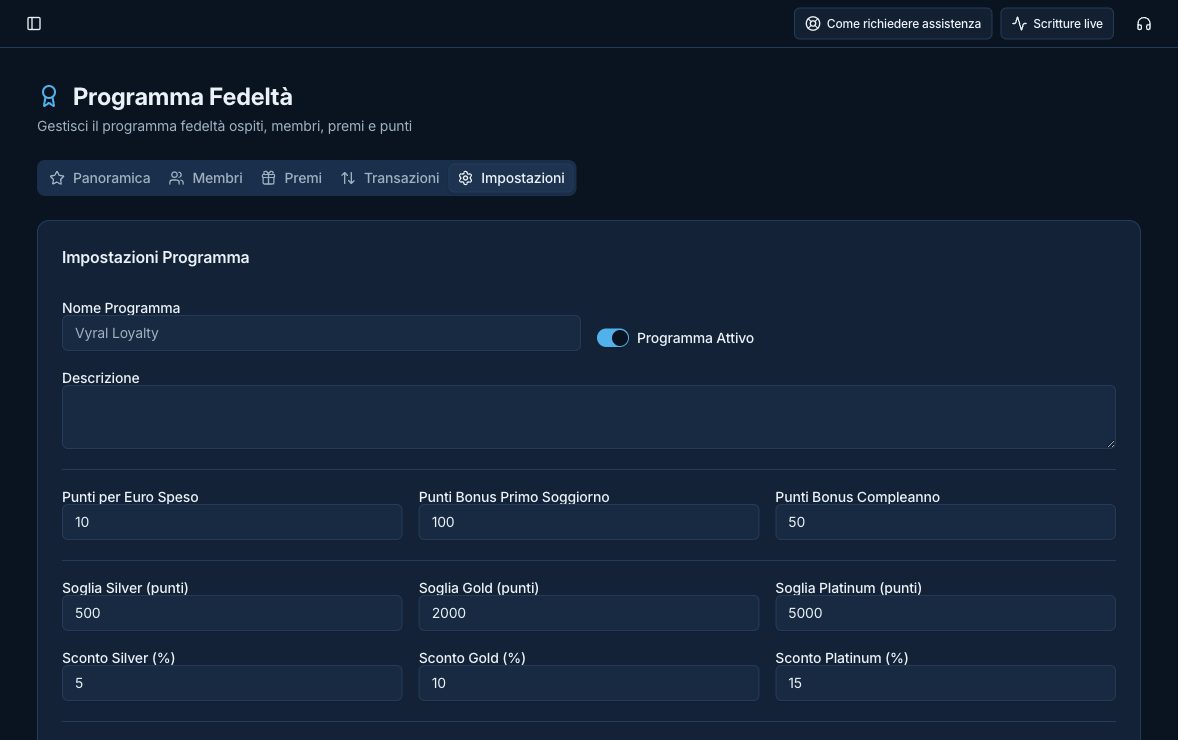1178x740 pixels.
Task: Click the Impostazioni Programma heading
Action: coord(156,258)
